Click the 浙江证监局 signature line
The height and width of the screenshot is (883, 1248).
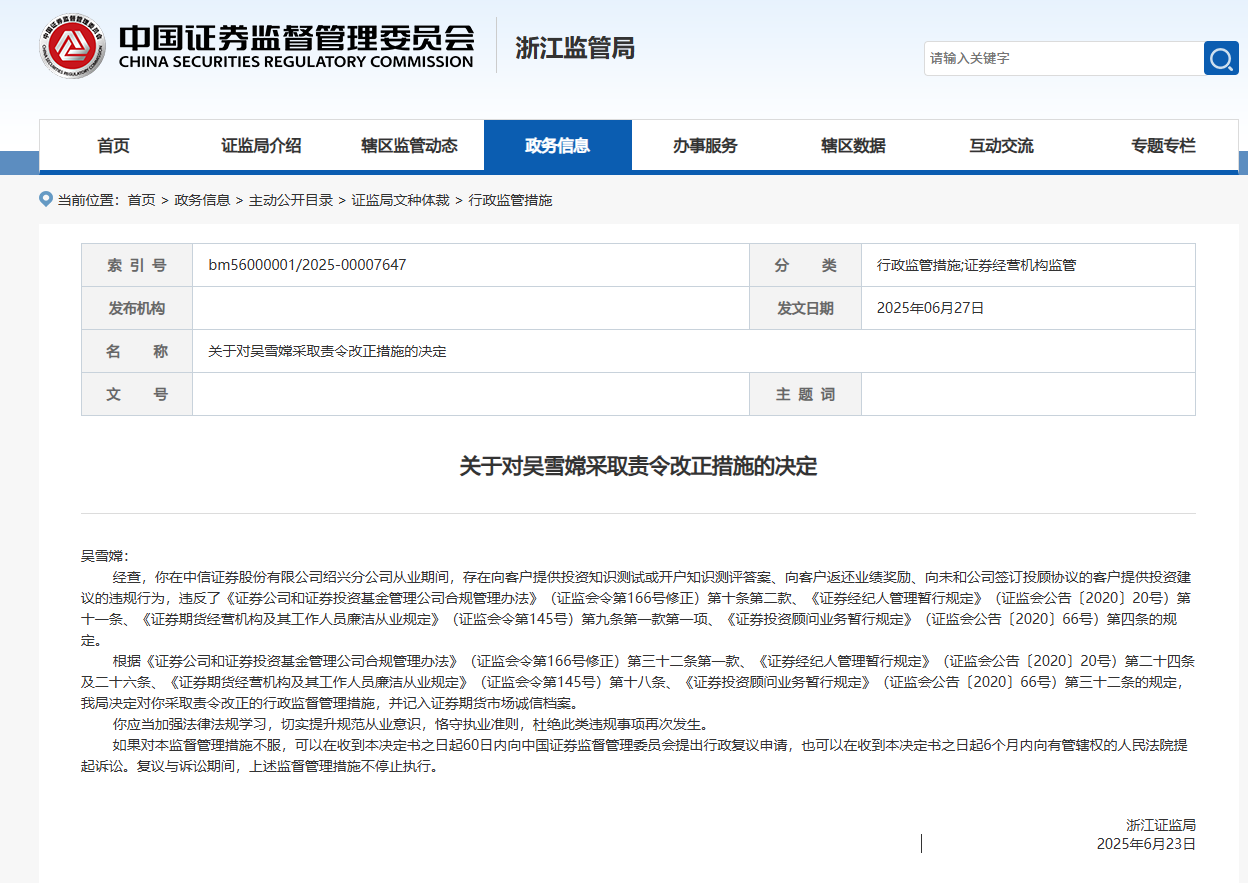1160,825
